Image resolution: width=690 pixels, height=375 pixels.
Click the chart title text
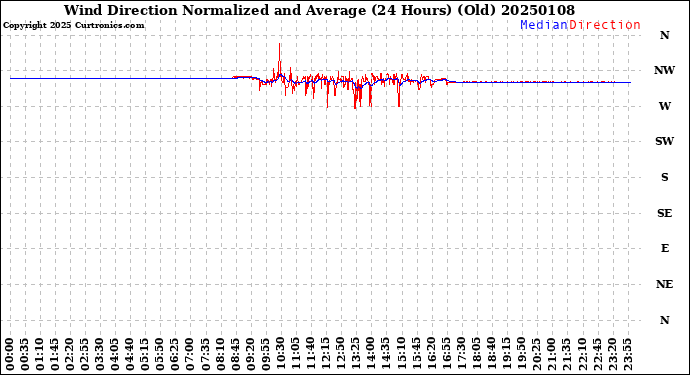(319, 10)
